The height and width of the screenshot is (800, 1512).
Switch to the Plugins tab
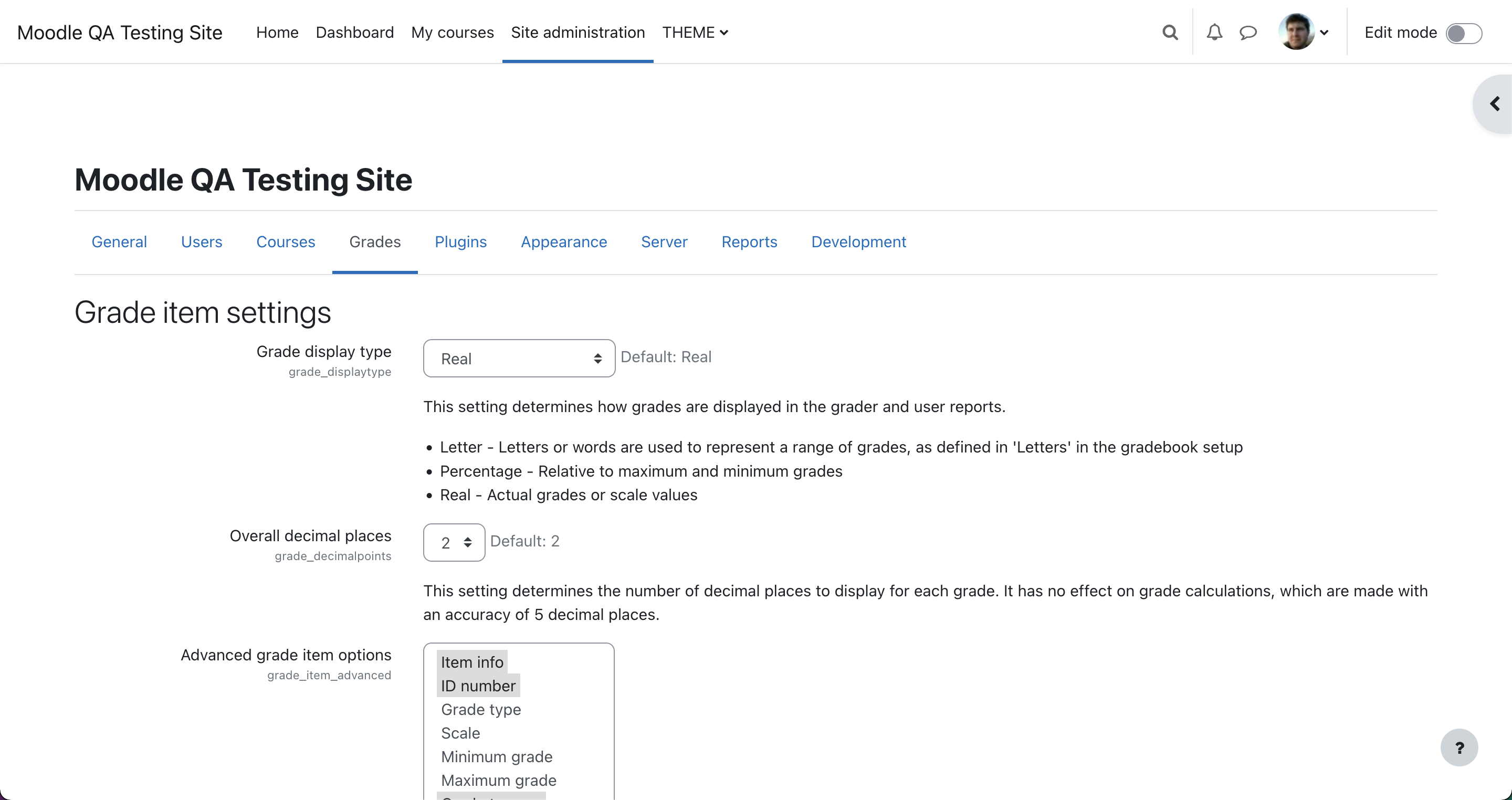pyautogui.click(x=461, y=242)
